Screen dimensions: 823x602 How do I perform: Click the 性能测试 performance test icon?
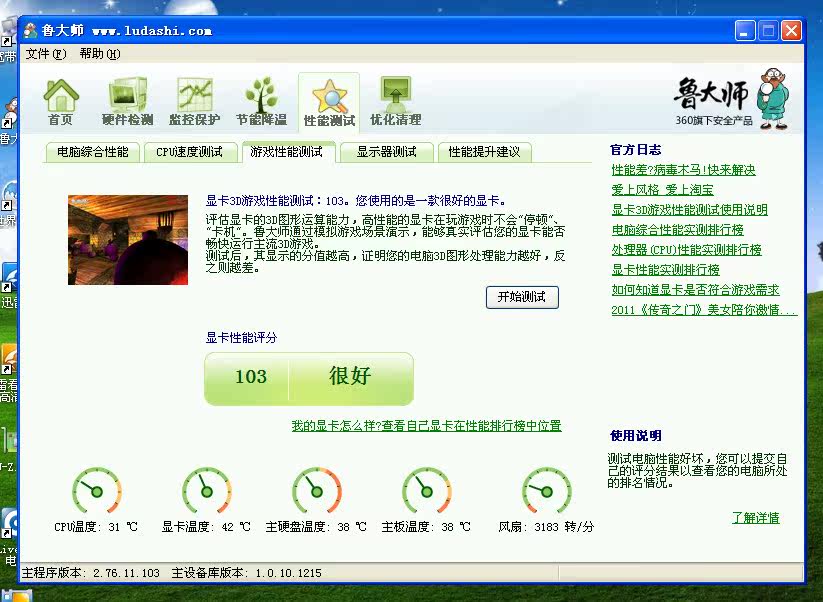click(329, 102)
